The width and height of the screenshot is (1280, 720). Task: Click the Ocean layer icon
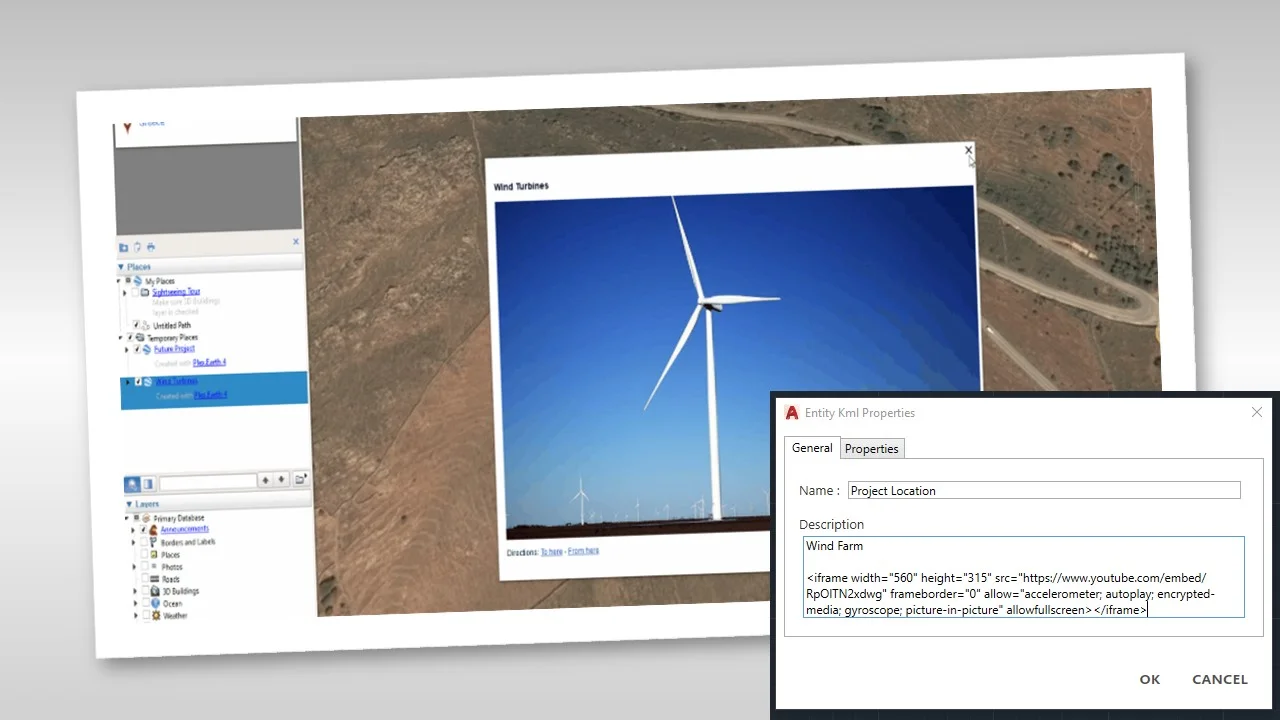156,603
